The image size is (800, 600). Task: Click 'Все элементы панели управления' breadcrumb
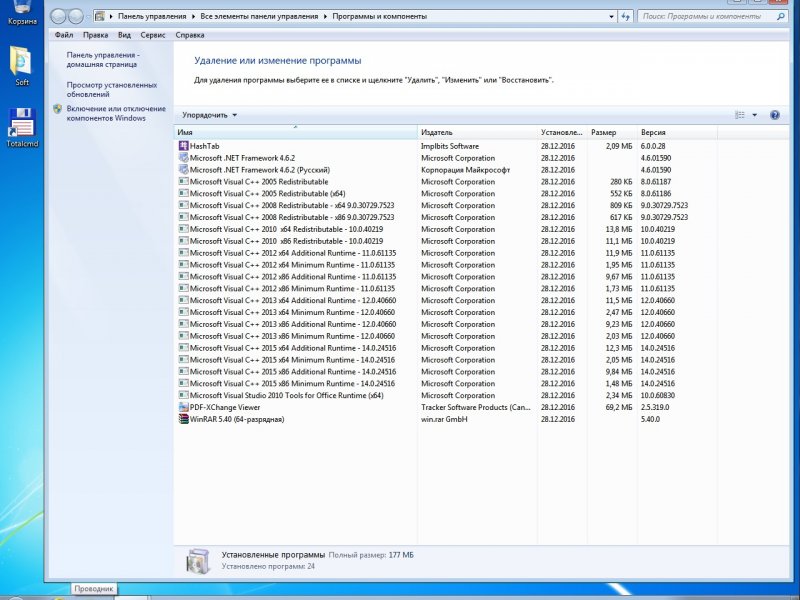pyautogui.click(x=259, y=16)
